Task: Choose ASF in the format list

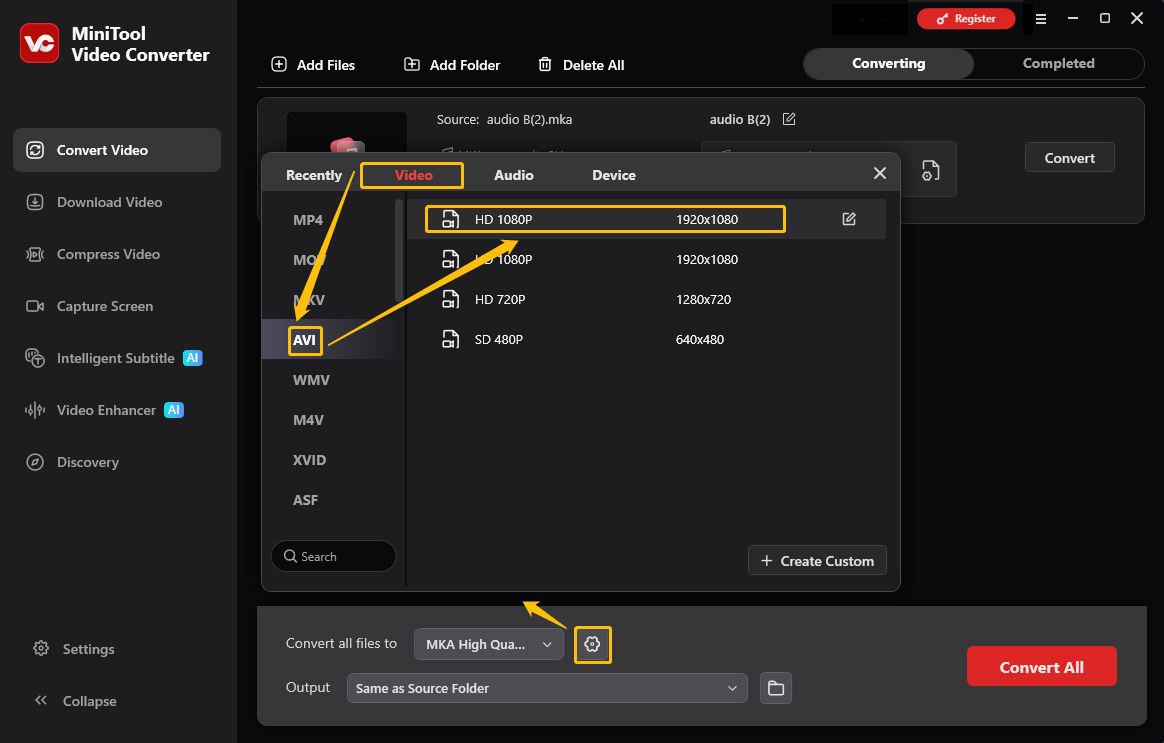Action: tap(305, 500)
